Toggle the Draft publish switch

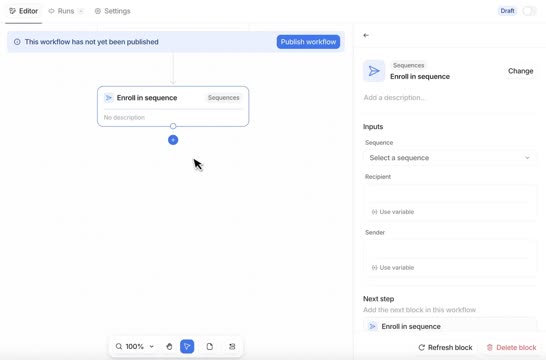(529, 11)
